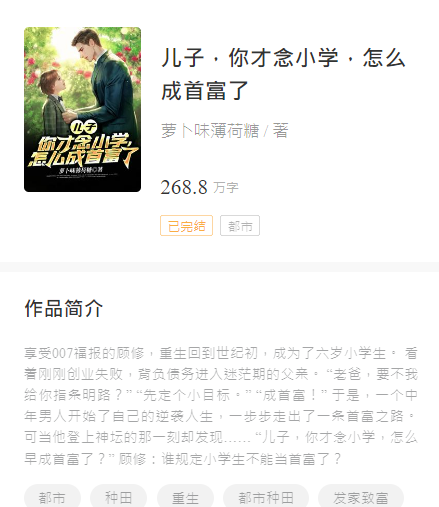Open the book cover thumbnail
Viewport: 439px width, 507px height.
pyautogui.click(x=82, y=109)
